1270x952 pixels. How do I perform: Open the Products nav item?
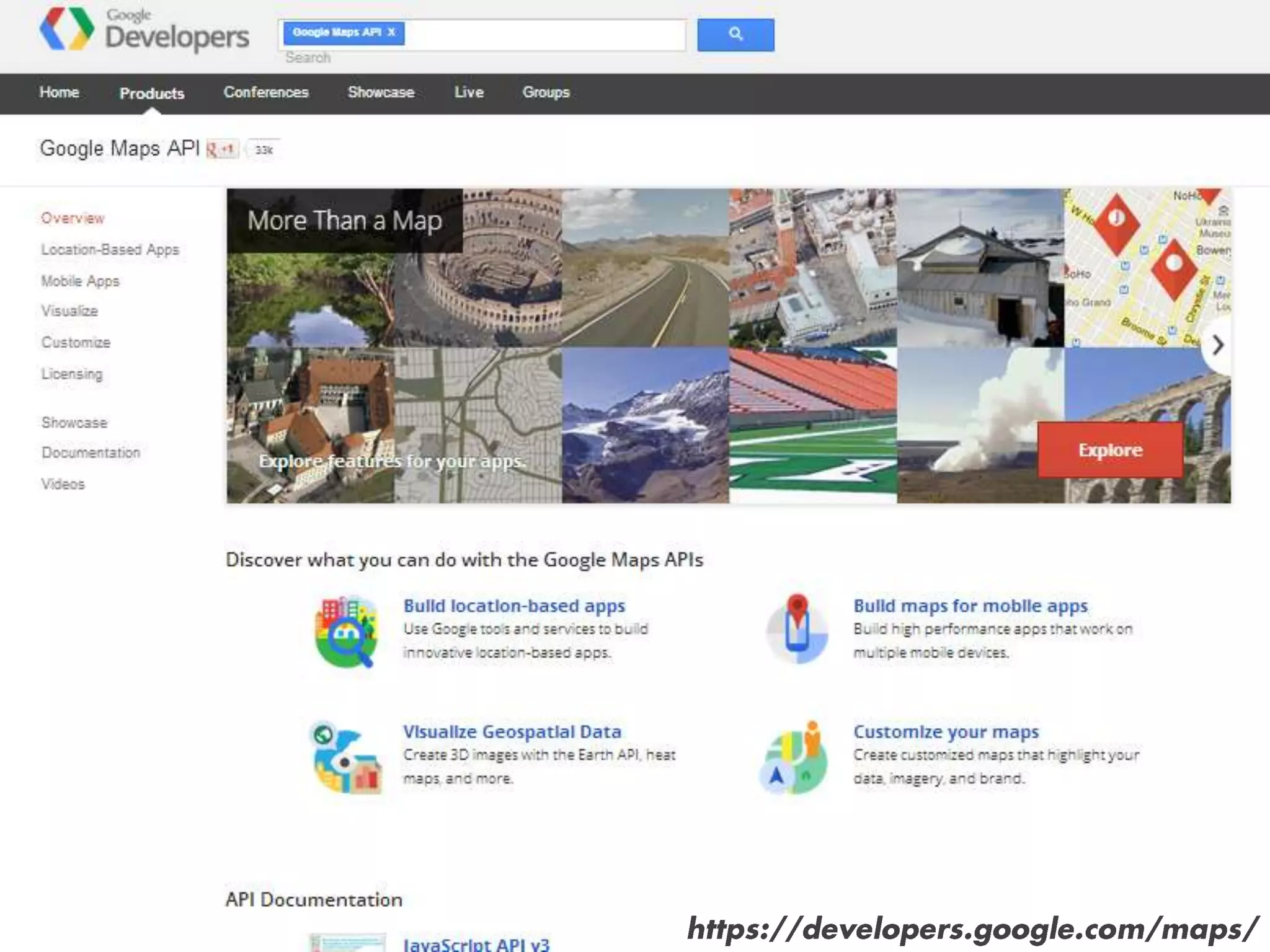click(152, 94)
